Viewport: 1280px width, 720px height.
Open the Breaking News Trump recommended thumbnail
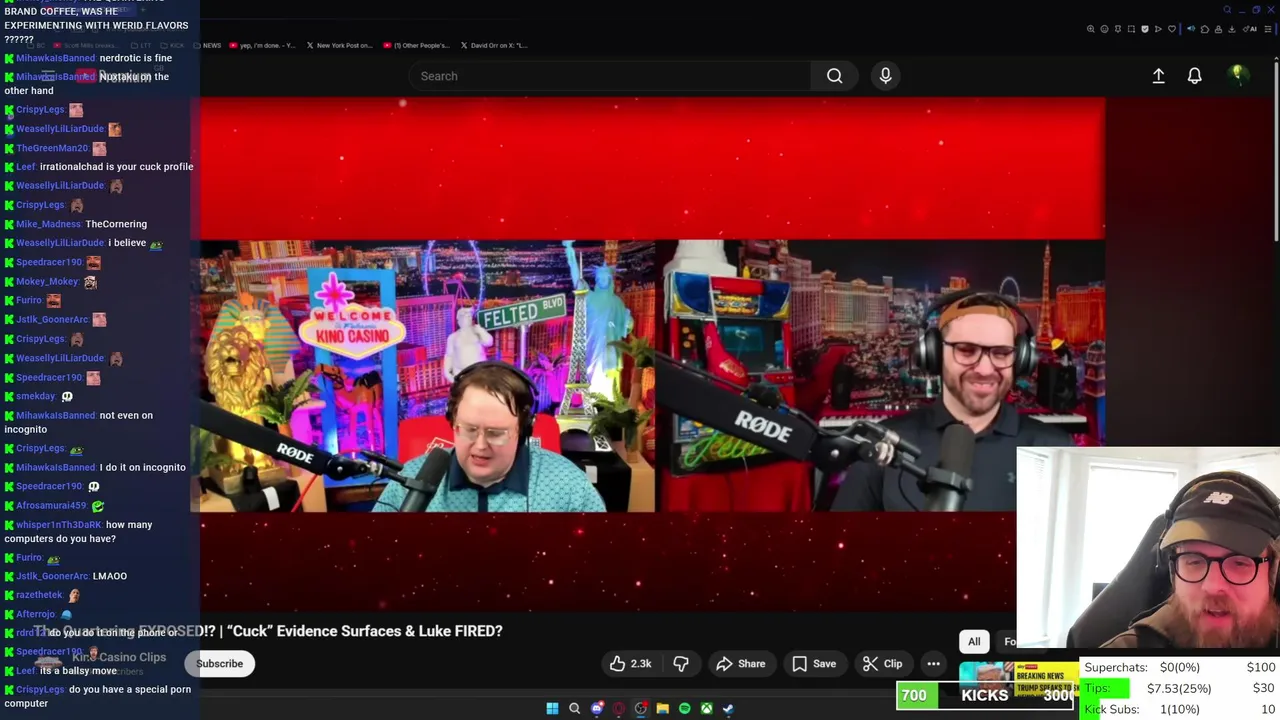(1018, 679)
